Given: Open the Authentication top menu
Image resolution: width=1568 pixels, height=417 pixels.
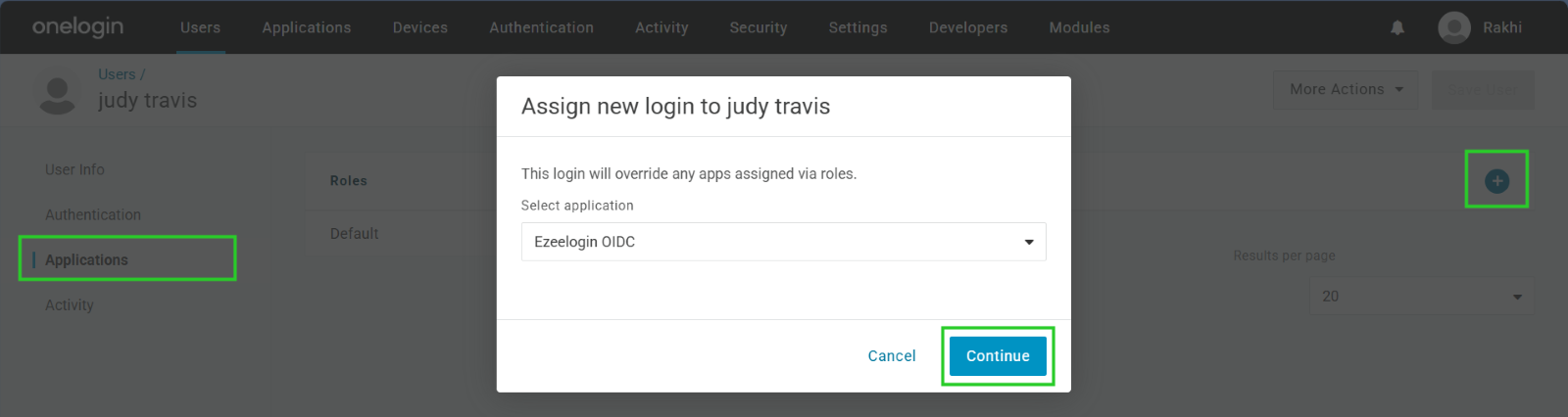Looking at the screenshot, I should 542,27.
